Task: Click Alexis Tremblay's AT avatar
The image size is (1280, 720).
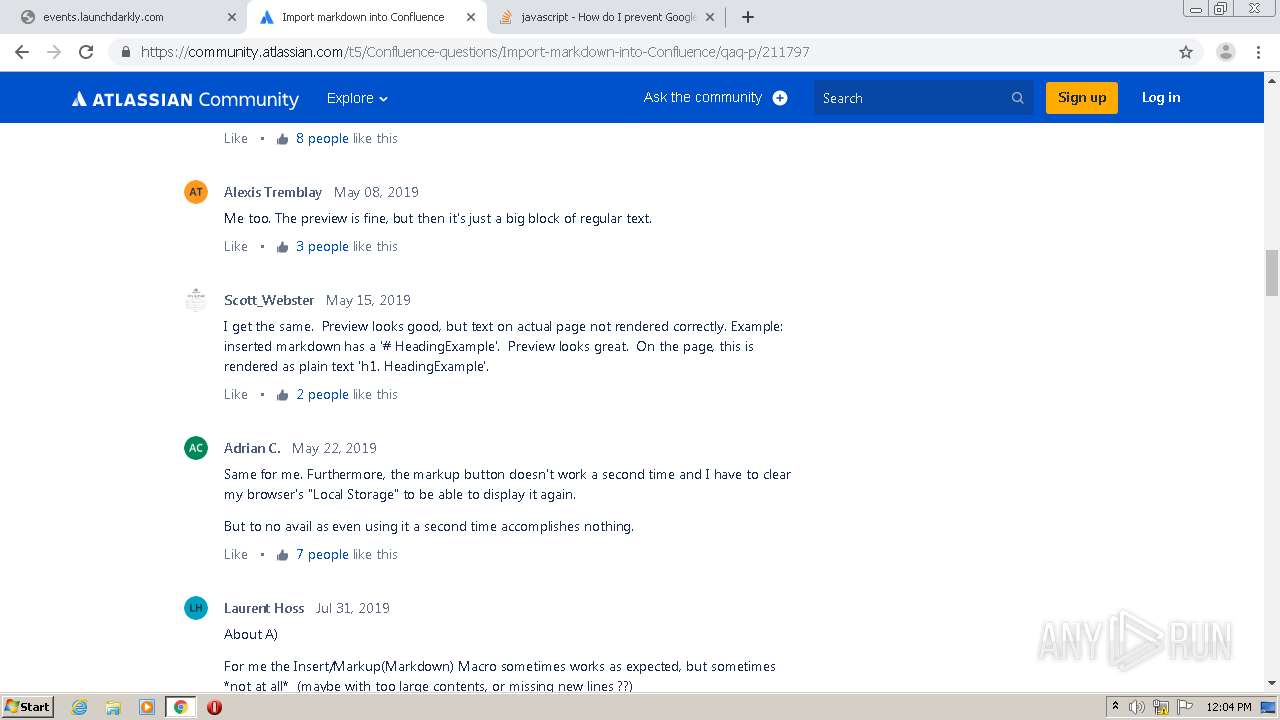Action: click(196, 192)
